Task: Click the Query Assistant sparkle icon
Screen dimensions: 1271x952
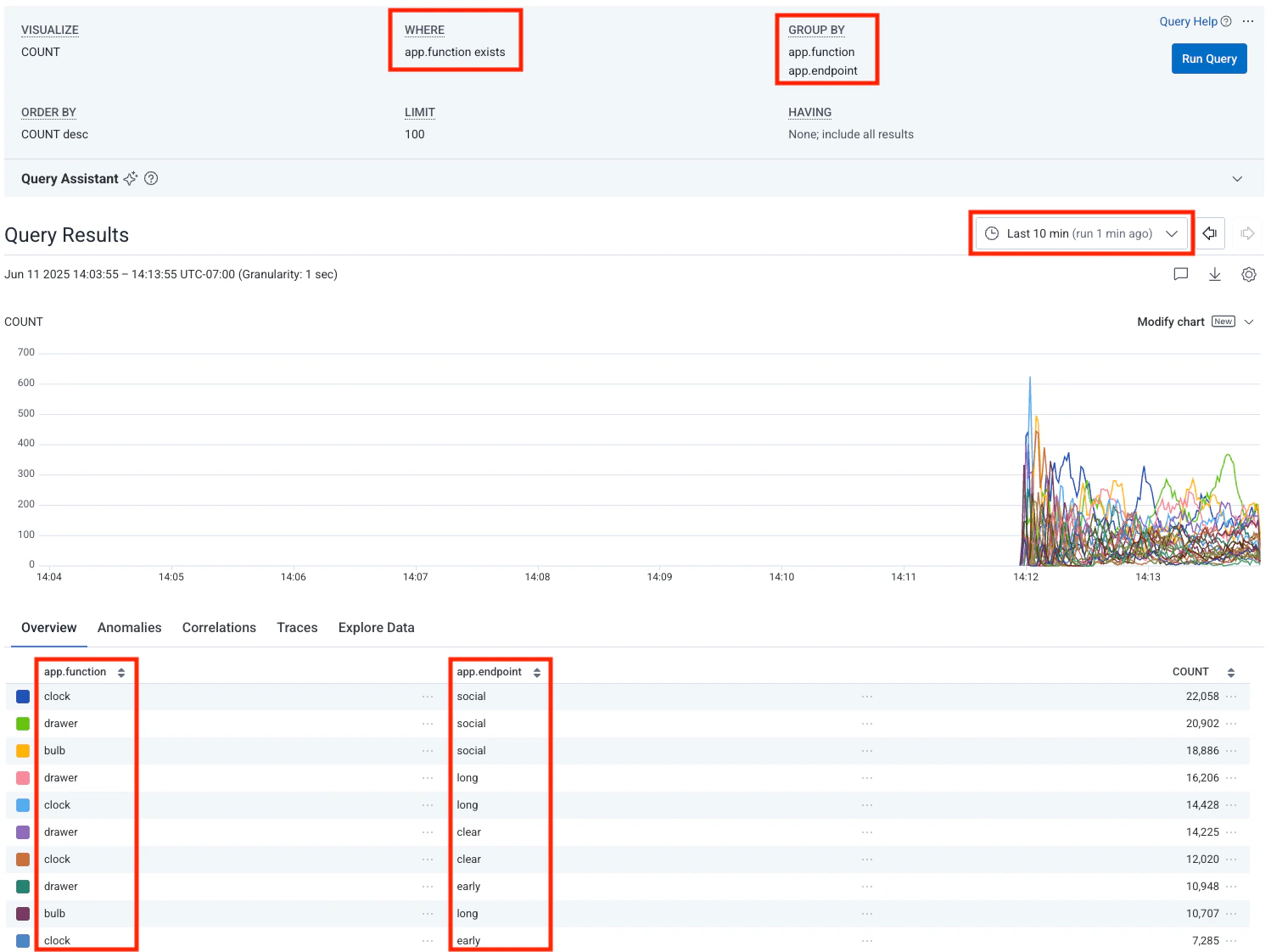Action: pyautogui.click(x=131, y=178)
